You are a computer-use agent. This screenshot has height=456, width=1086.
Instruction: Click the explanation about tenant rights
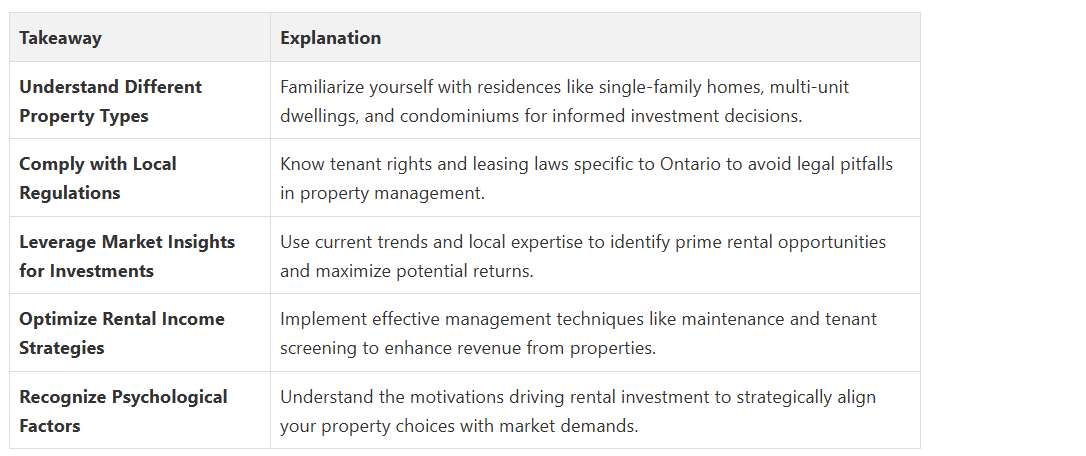586,178
